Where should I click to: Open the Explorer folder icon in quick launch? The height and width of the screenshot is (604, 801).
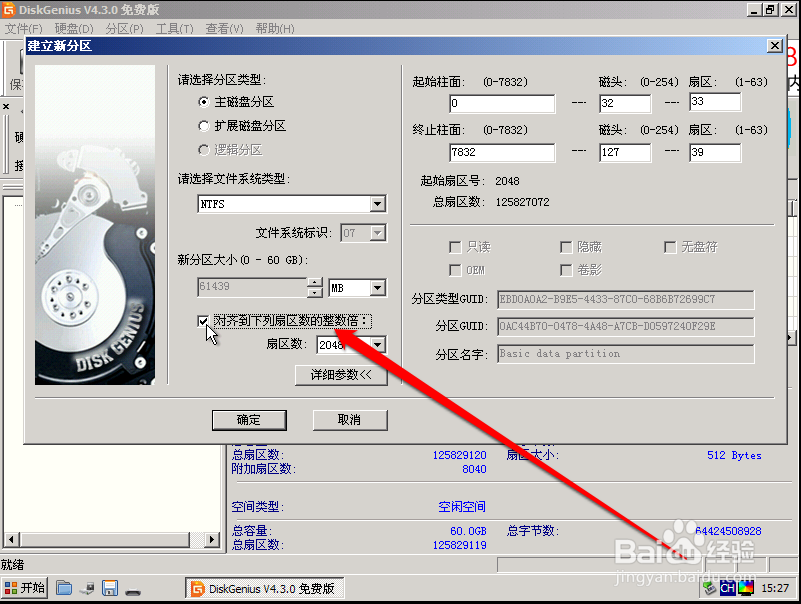tap(64, 588)
